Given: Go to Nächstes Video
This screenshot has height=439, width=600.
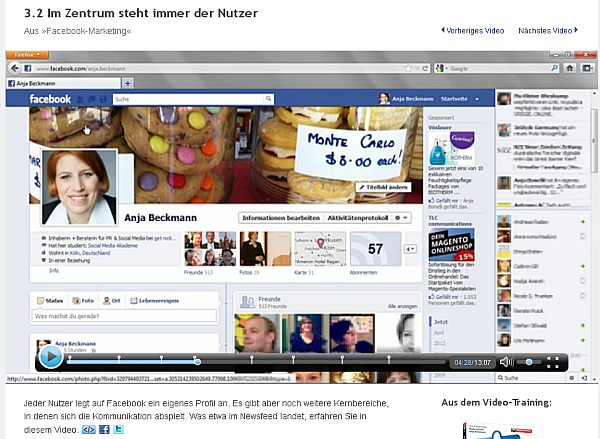Looking at the screenshot, I should click(x=547, y=31).
